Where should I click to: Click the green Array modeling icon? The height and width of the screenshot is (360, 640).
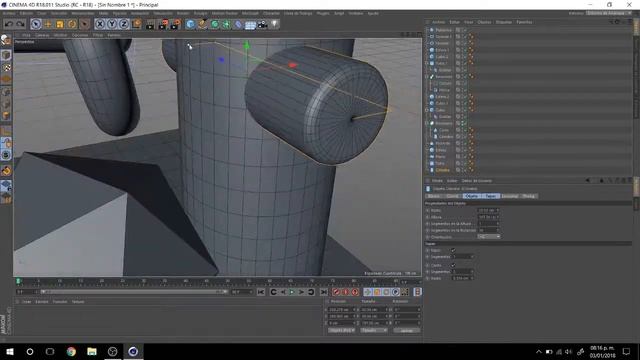tap(226, 24)
